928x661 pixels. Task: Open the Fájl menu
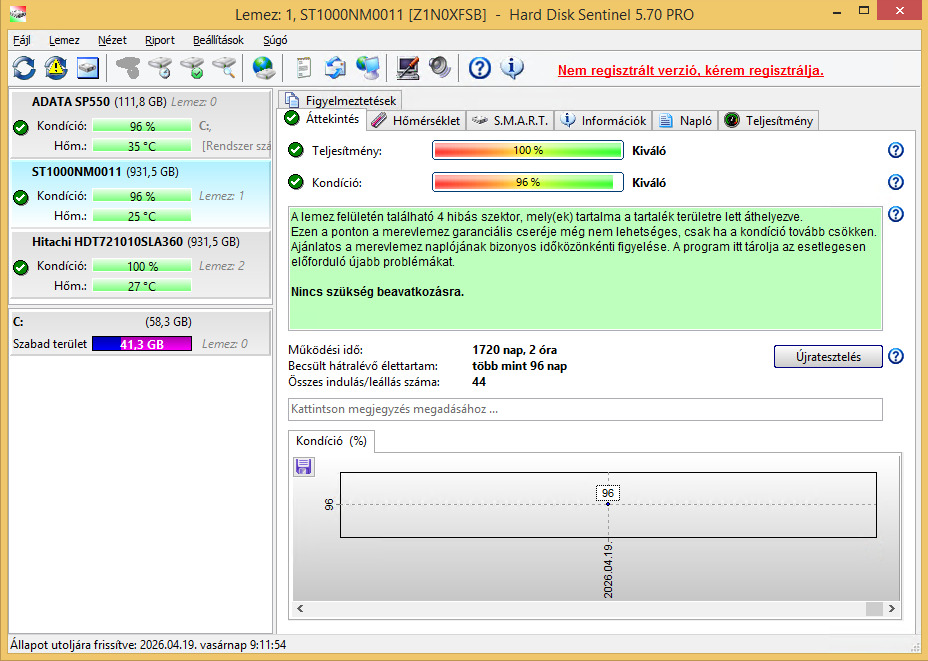pyautogui.click(x=22, y=40)
